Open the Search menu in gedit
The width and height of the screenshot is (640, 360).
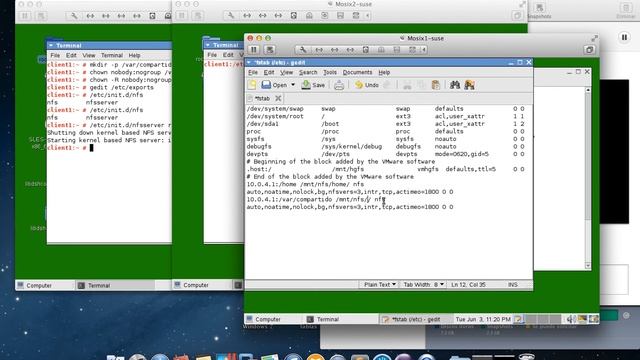308,72
